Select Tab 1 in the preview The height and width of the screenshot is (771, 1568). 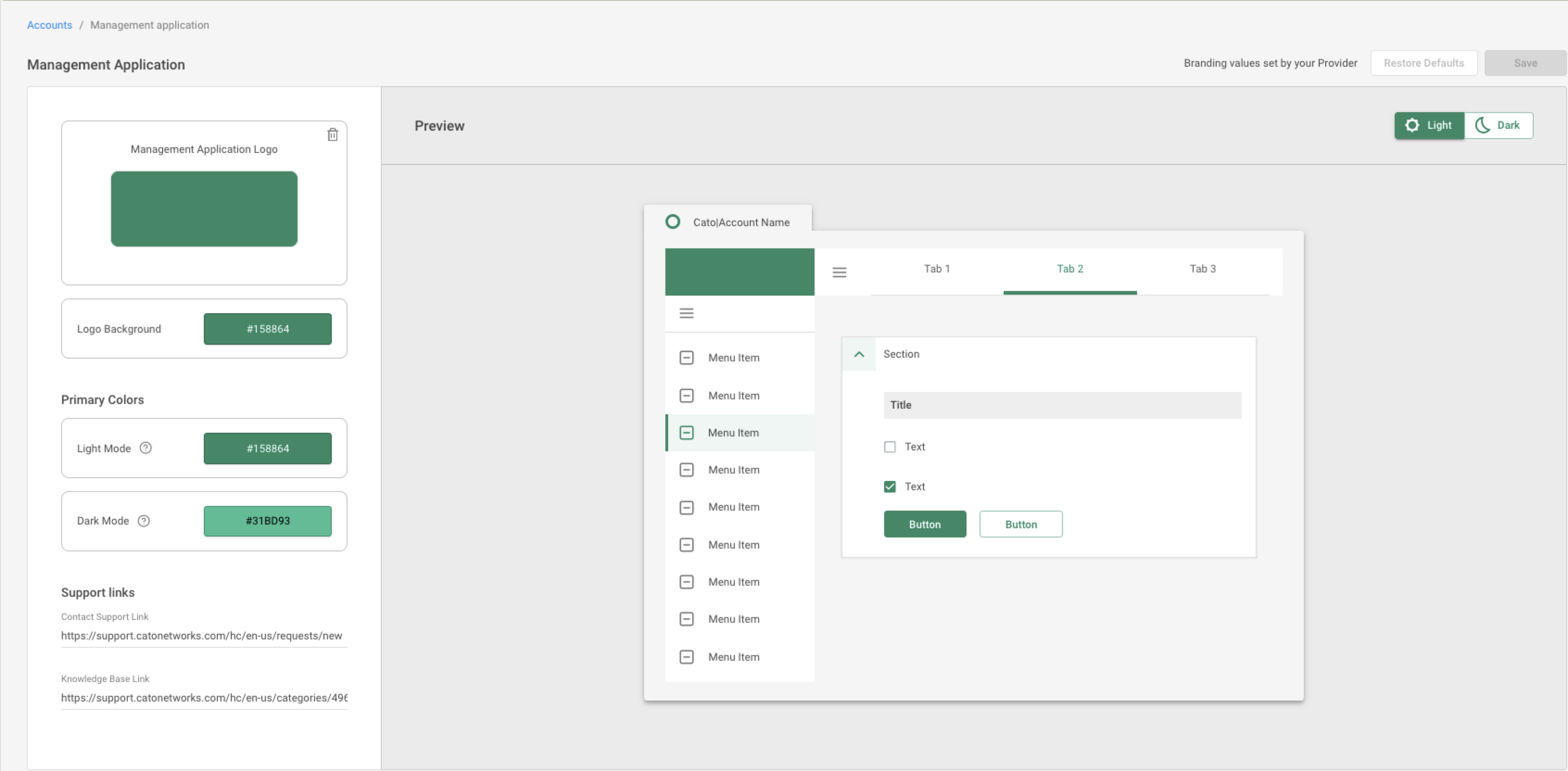tap(937, 268)
